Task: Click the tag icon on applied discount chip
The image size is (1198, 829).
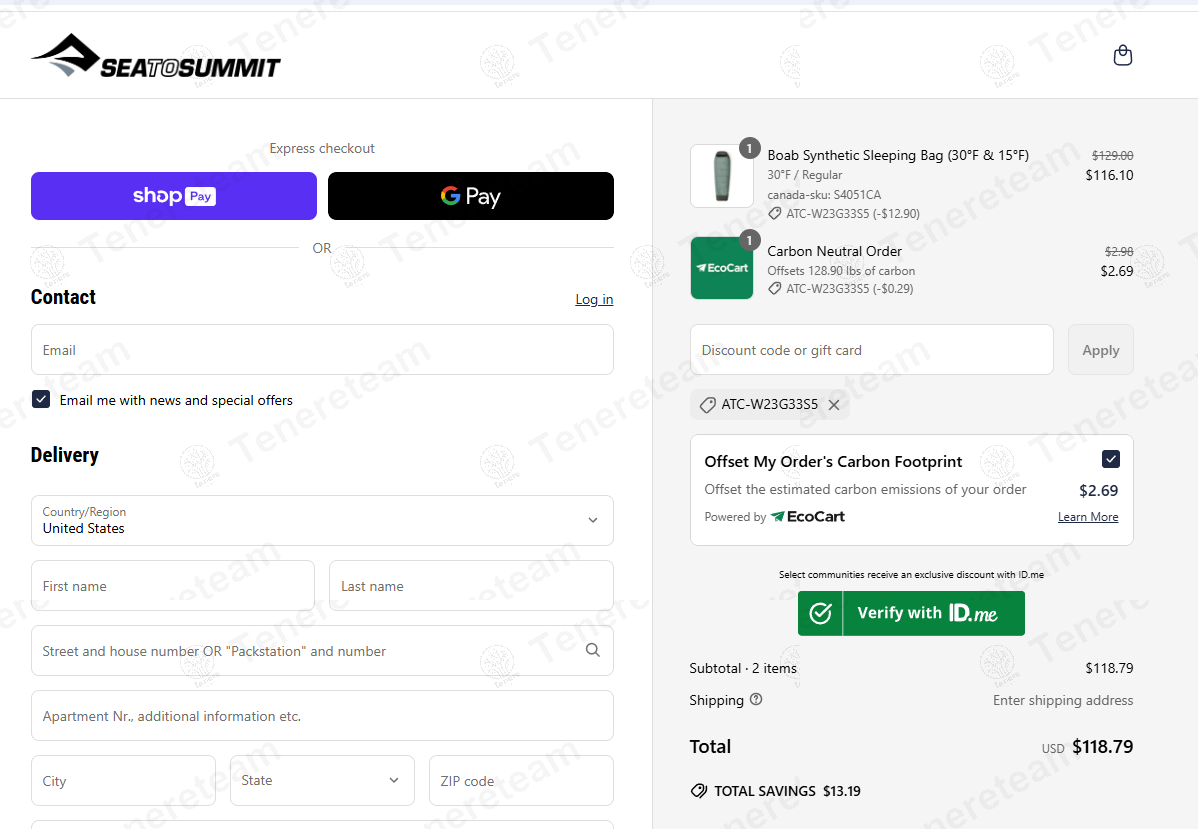Action: coord(707,405)
